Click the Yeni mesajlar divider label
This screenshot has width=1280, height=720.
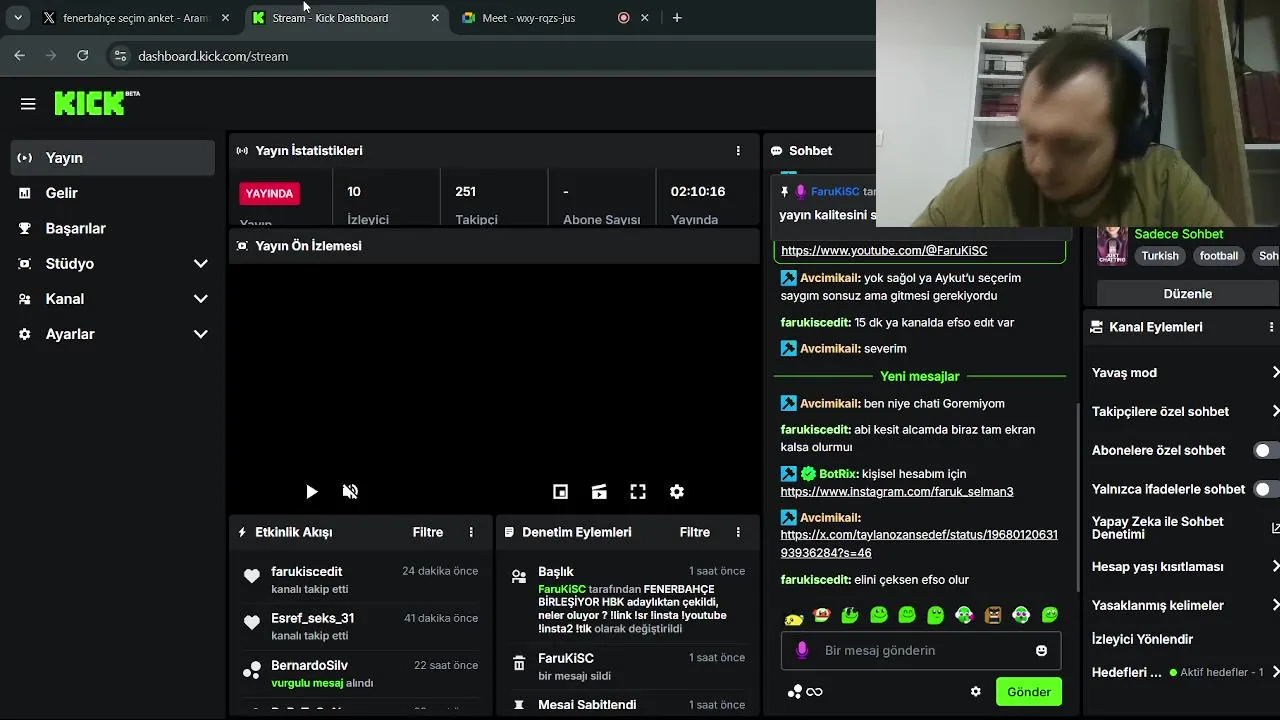click(919, 376)
